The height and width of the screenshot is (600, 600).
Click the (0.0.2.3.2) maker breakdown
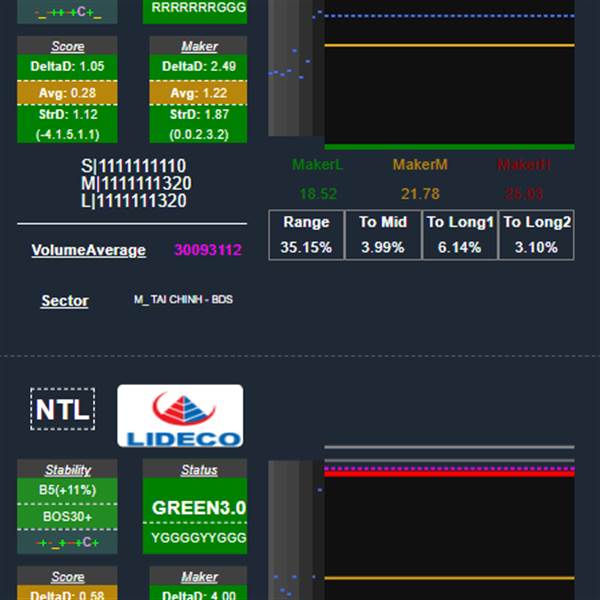[199, 134]
